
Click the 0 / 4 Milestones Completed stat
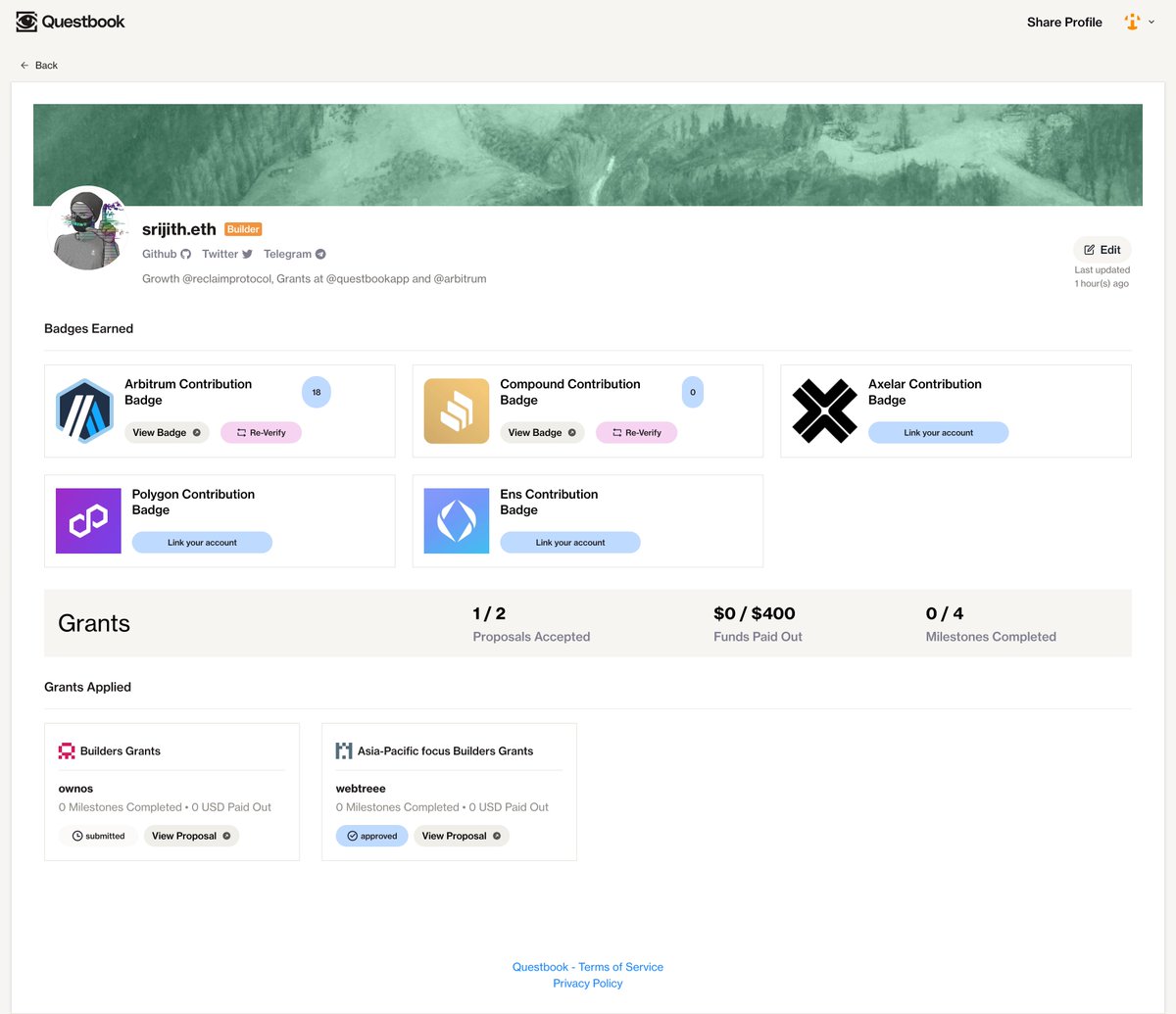[x=991, y=624]
